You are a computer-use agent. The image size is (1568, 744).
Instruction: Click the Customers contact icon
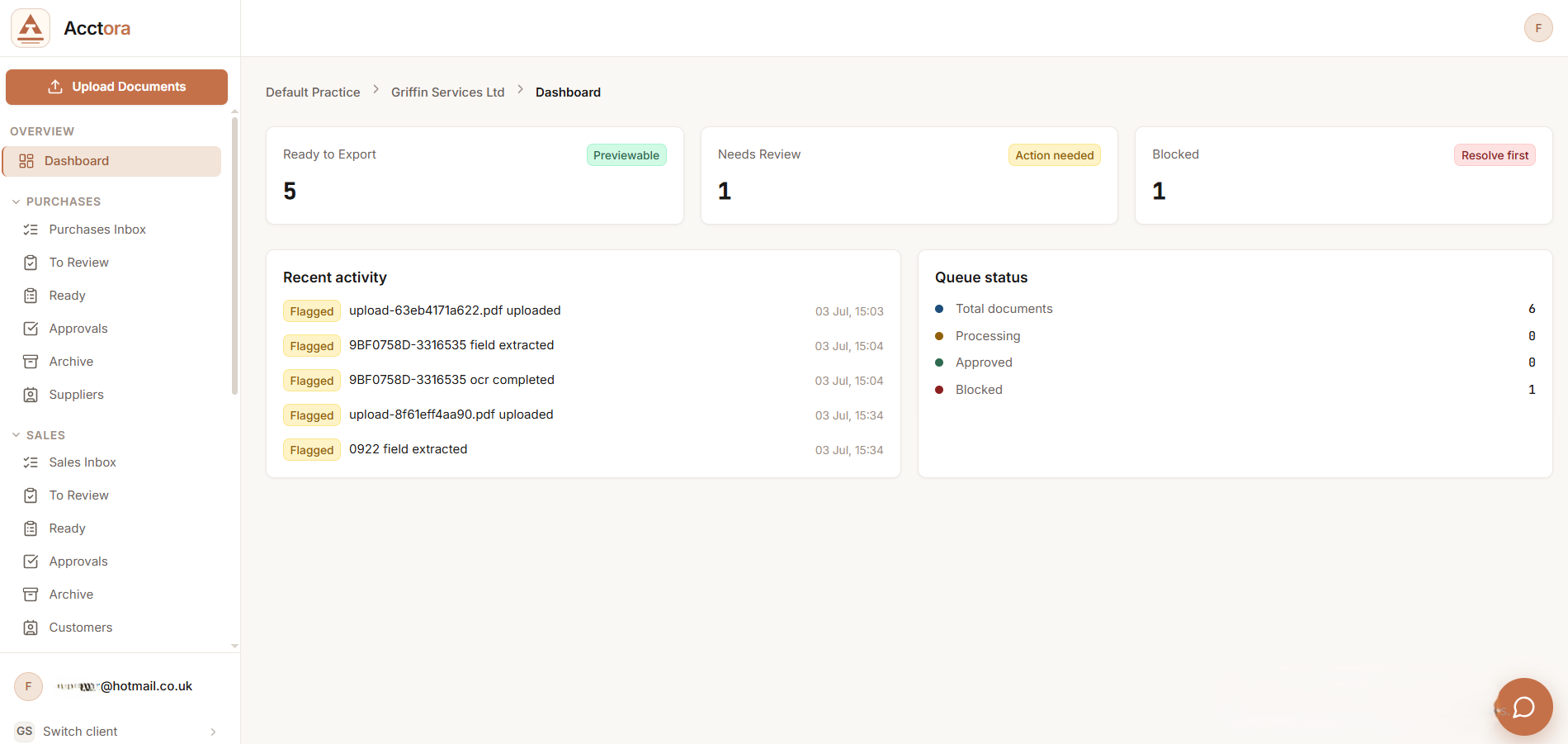[x=31, y=628]
